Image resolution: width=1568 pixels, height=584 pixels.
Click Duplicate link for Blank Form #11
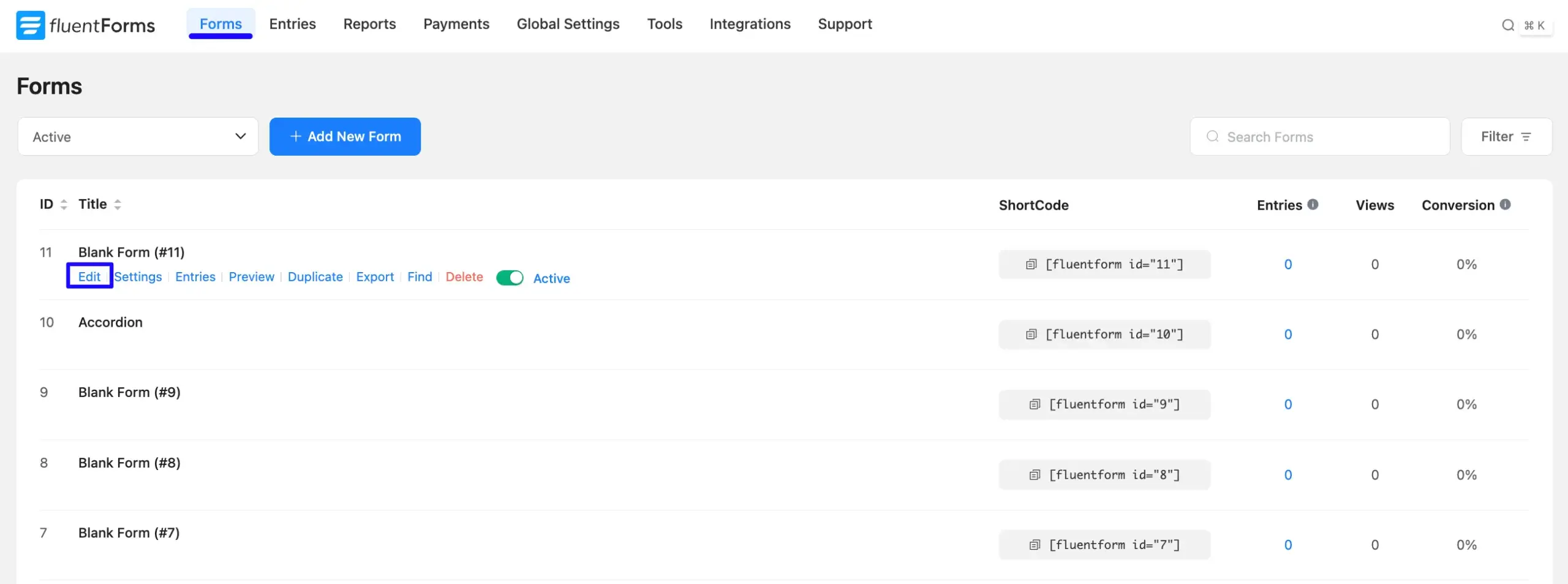pyautogui.click(x=315, y=277)
